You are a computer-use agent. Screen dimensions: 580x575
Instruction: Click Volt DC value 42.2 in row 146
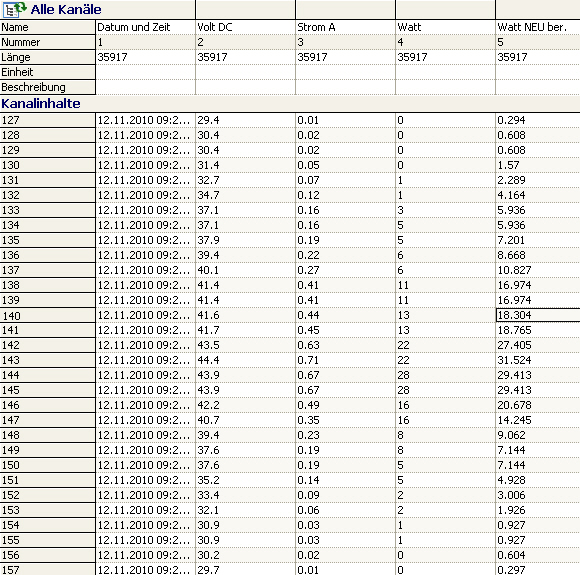(208, 405)
